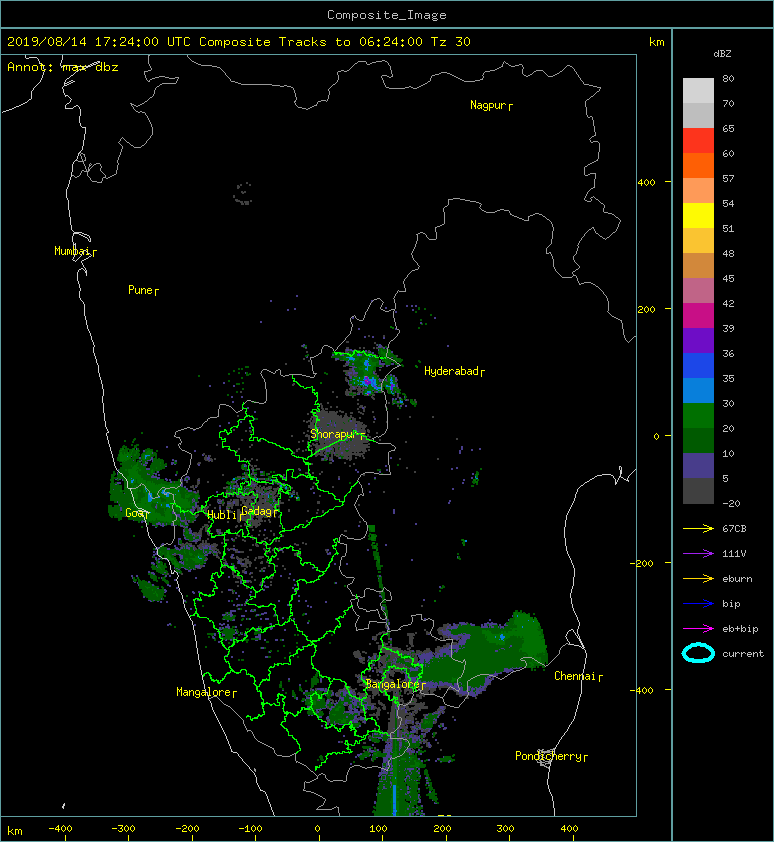Click the eburn legend label
Image resolution: width=774 pixels, height=842 pixels.
point(737,579)
